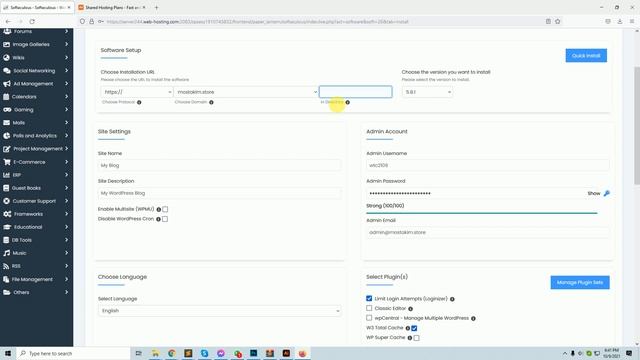Click the Customer Support lifebuoy icon
Screen dimensions: 640x360
pos(7,201)
